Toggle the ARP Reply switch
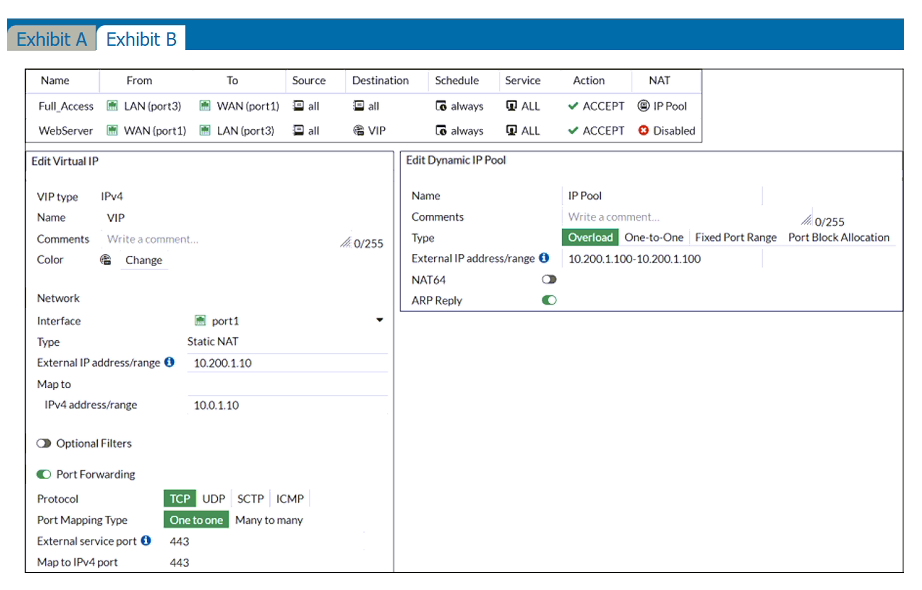Viewport: 922px width, 590px height. (x=549, y=300)
